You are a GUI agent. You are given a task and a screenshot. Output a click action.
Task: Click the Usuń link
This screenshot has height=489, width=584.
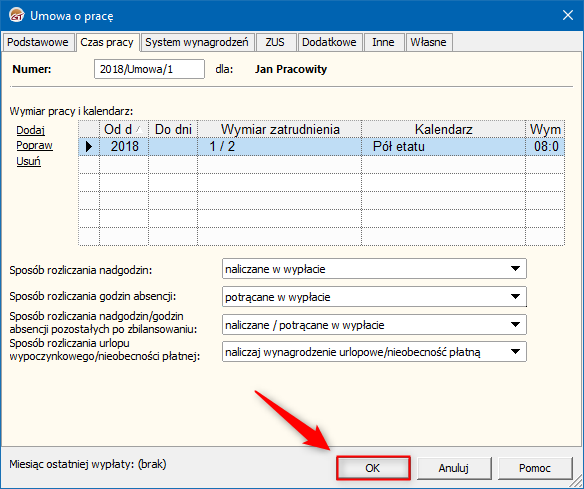tap(28, 161)
